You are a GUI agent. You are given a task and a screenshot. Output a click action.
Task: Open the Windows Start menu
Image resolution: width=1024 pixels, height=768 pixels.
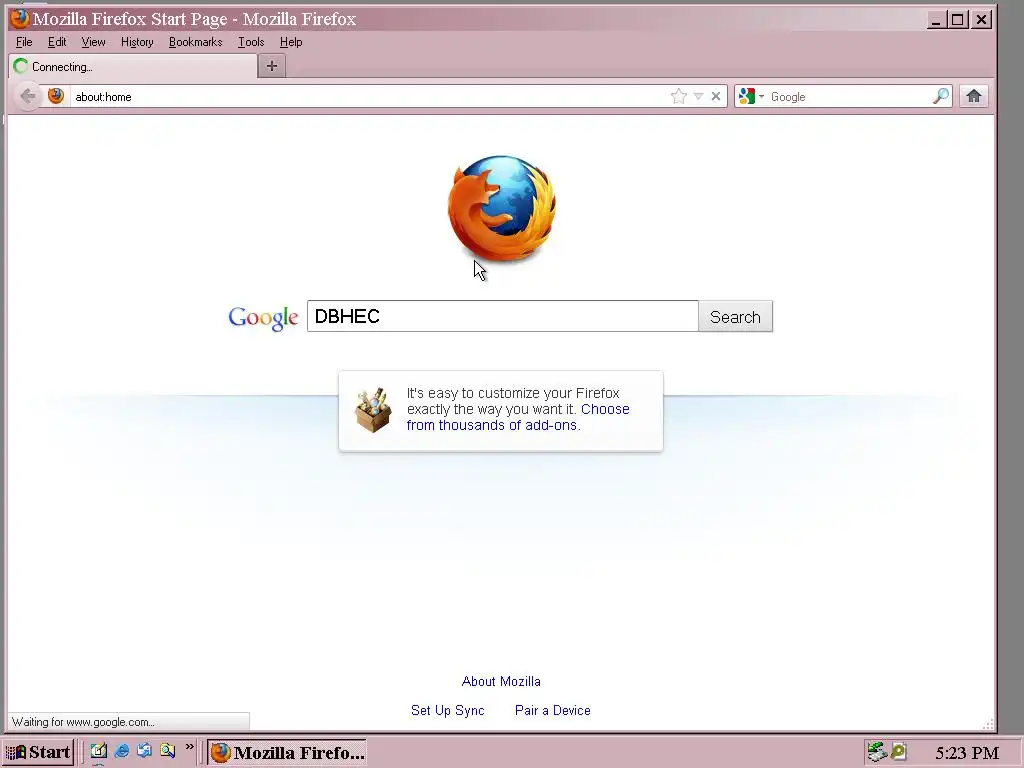(x=39, y=752)
